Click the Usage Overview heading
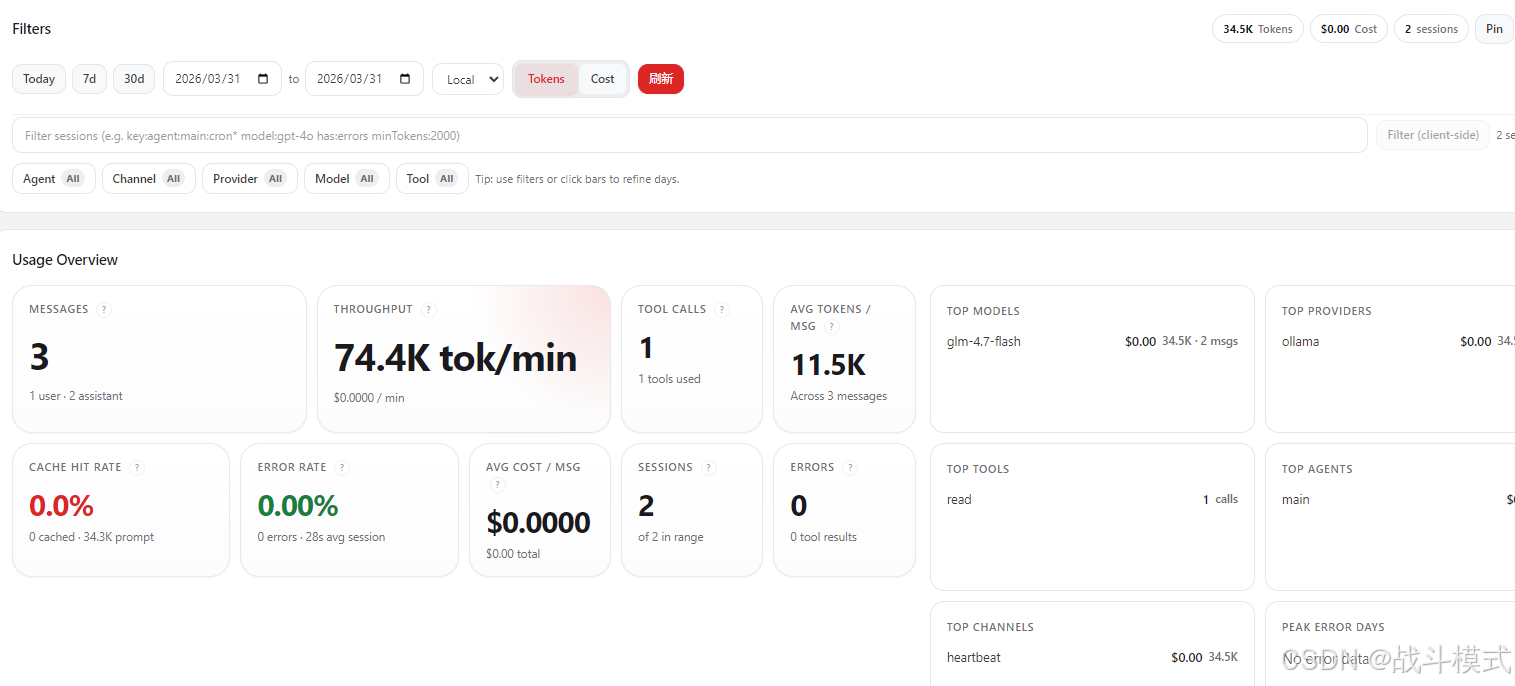This screenshot has height=686, width=1515. pyautogui.click(x=65, y=260)
